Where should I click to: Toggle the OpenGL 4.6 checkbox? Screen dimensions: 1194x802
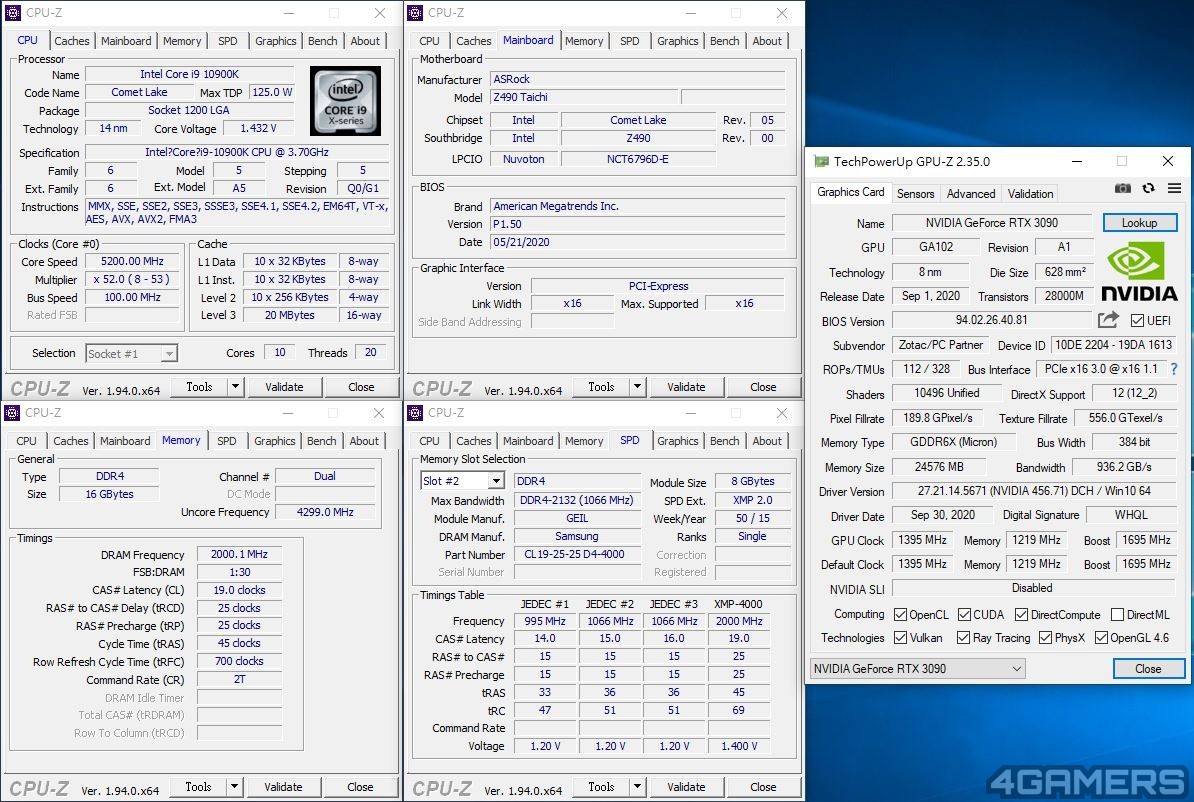click(1100, 637)
